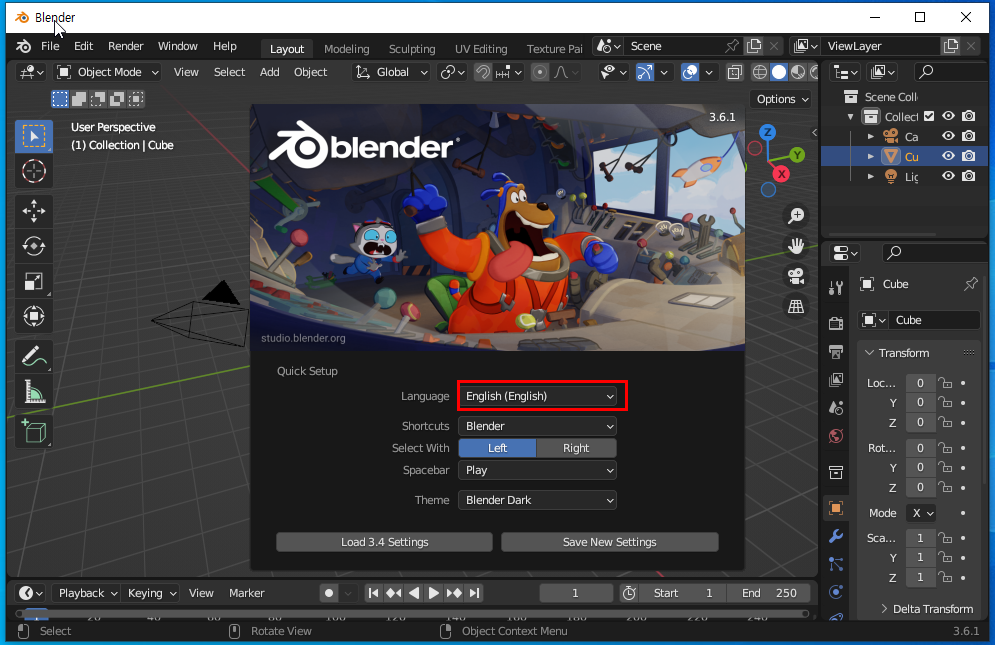The image size is (995, 645).
Task: Click the current frame number field
Action: click(576, 593)
